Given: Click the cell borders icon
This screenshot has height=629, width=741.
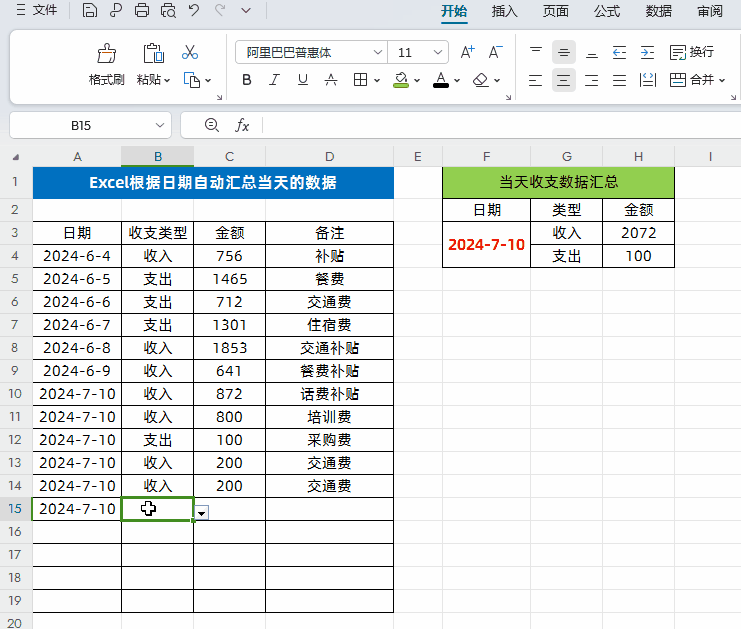Looking at the screenshot, I should point(360,80).
